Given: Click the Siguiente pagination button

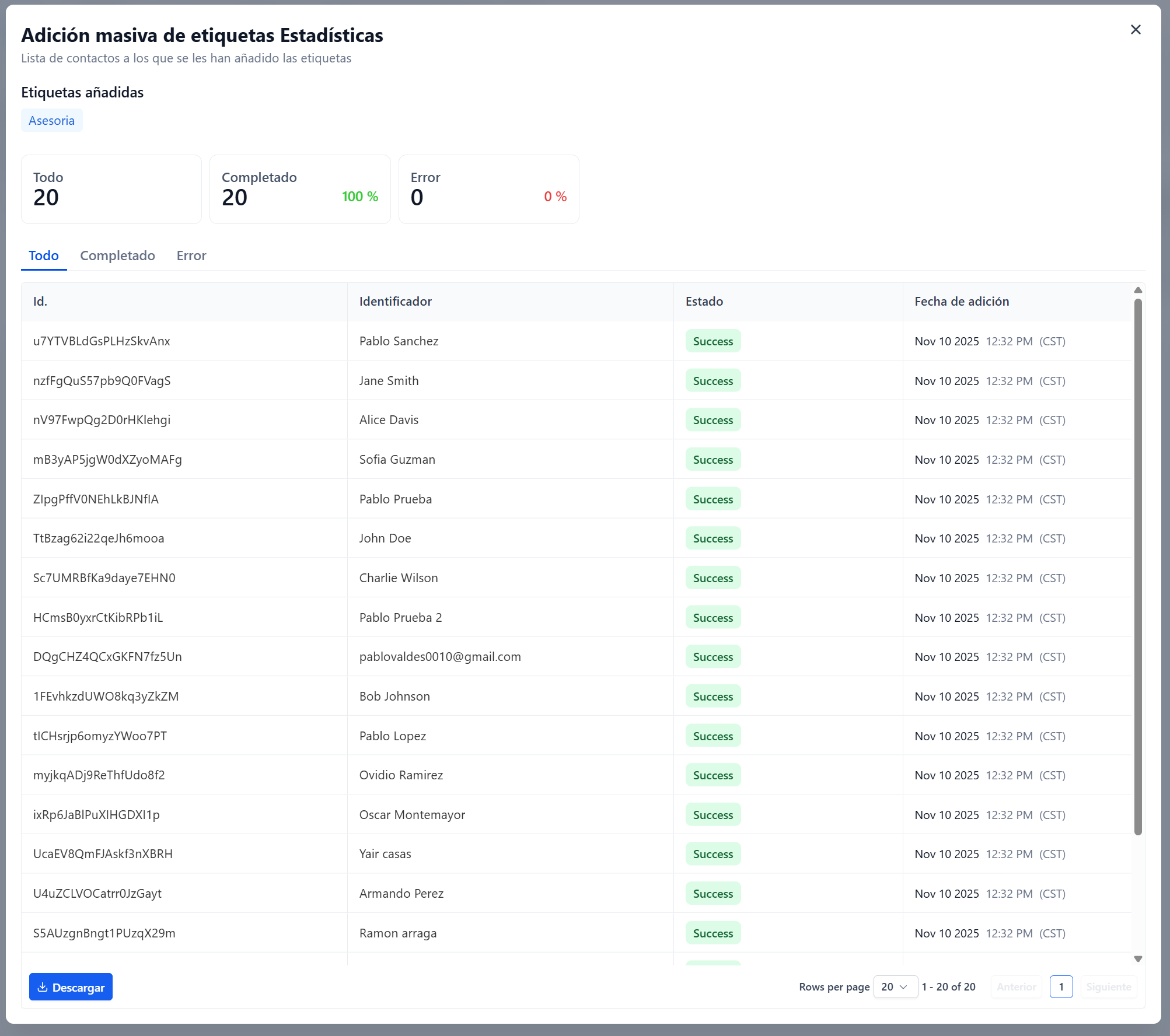Looking at the screenshot, I should pyautogui.click(x=1108, y=987).
